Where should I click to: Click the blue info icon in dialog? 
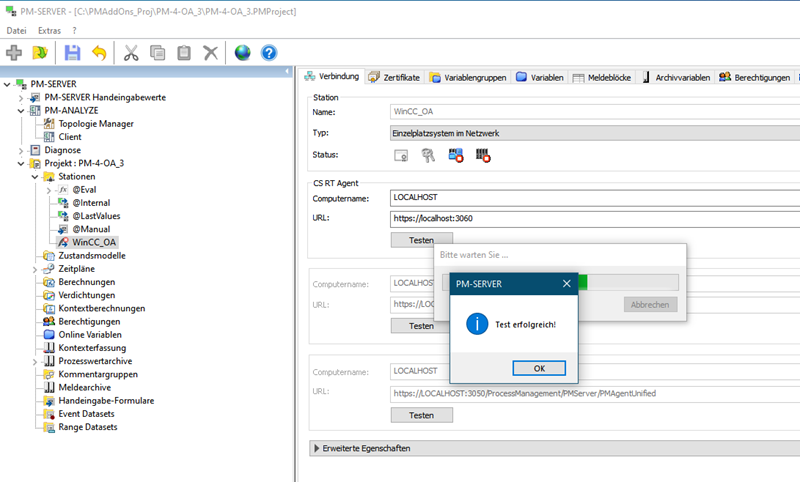point(477,324)
